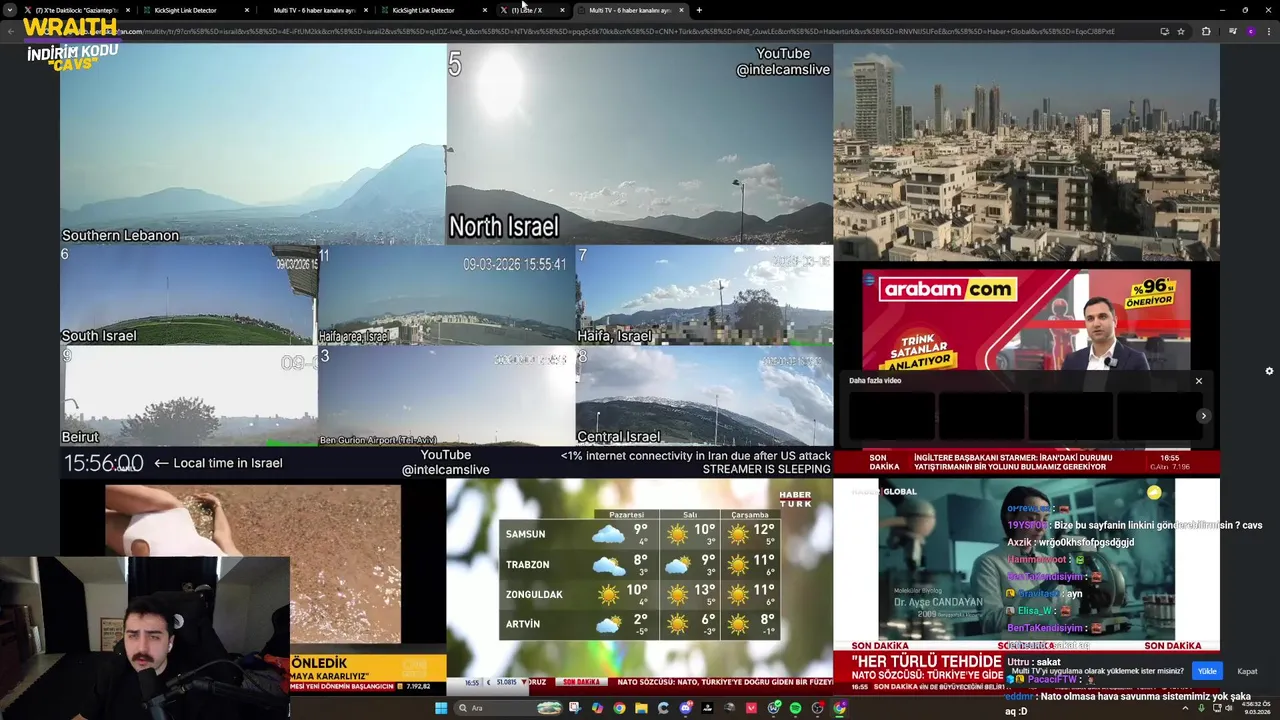Dismiss the install prompt with Kapat
This screenshot has width=1280, height=720.
pyautogui.click(x=1247, y=671)
